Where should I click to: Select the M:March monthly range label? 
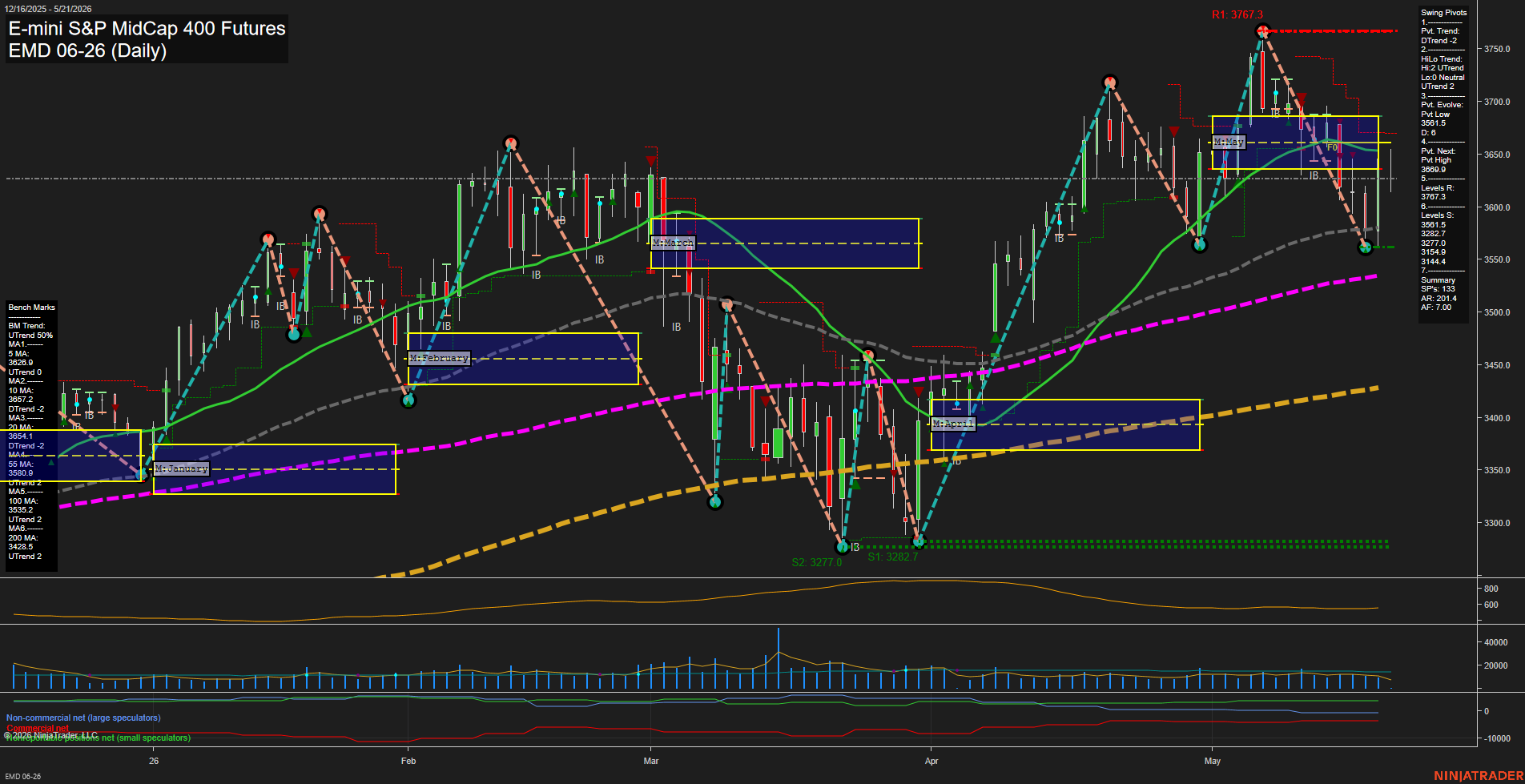click(673, 243)
